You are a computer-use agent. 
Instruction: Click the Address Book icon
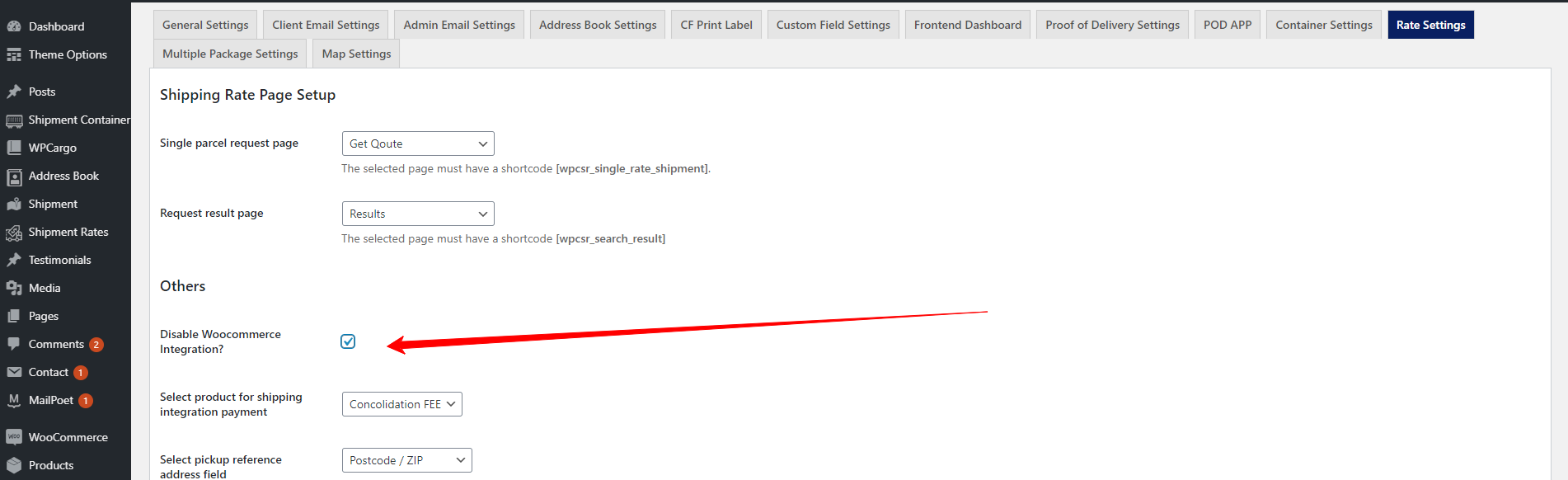[x=14, y=176]
